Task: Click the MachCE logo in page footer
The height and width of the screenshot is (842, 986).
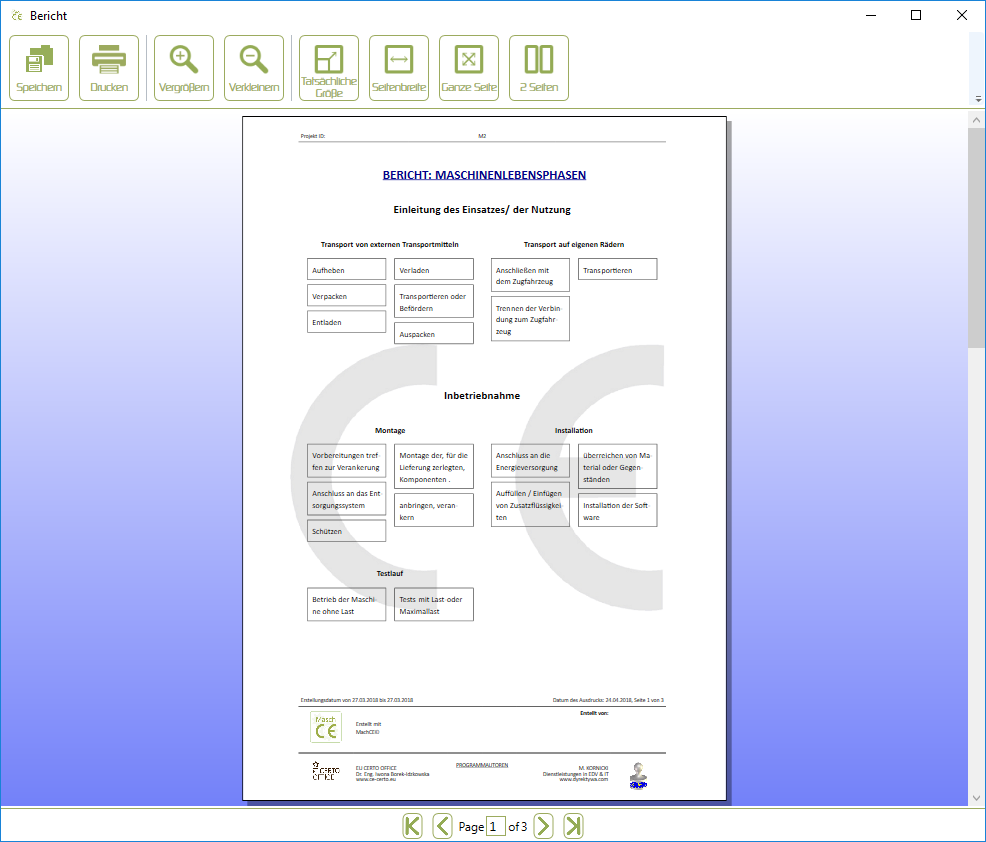Action: [326, 727]
